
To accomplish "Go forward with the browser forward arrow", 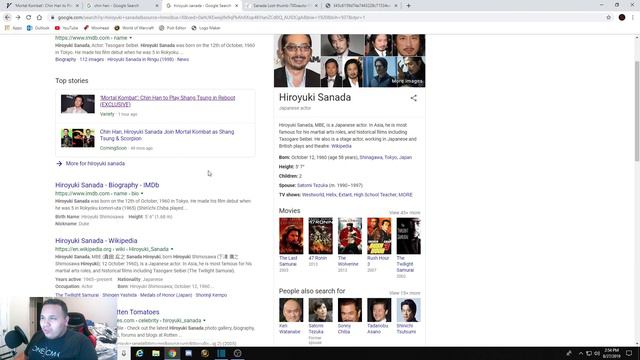I will pyautogui.click(x=18, y=18).
